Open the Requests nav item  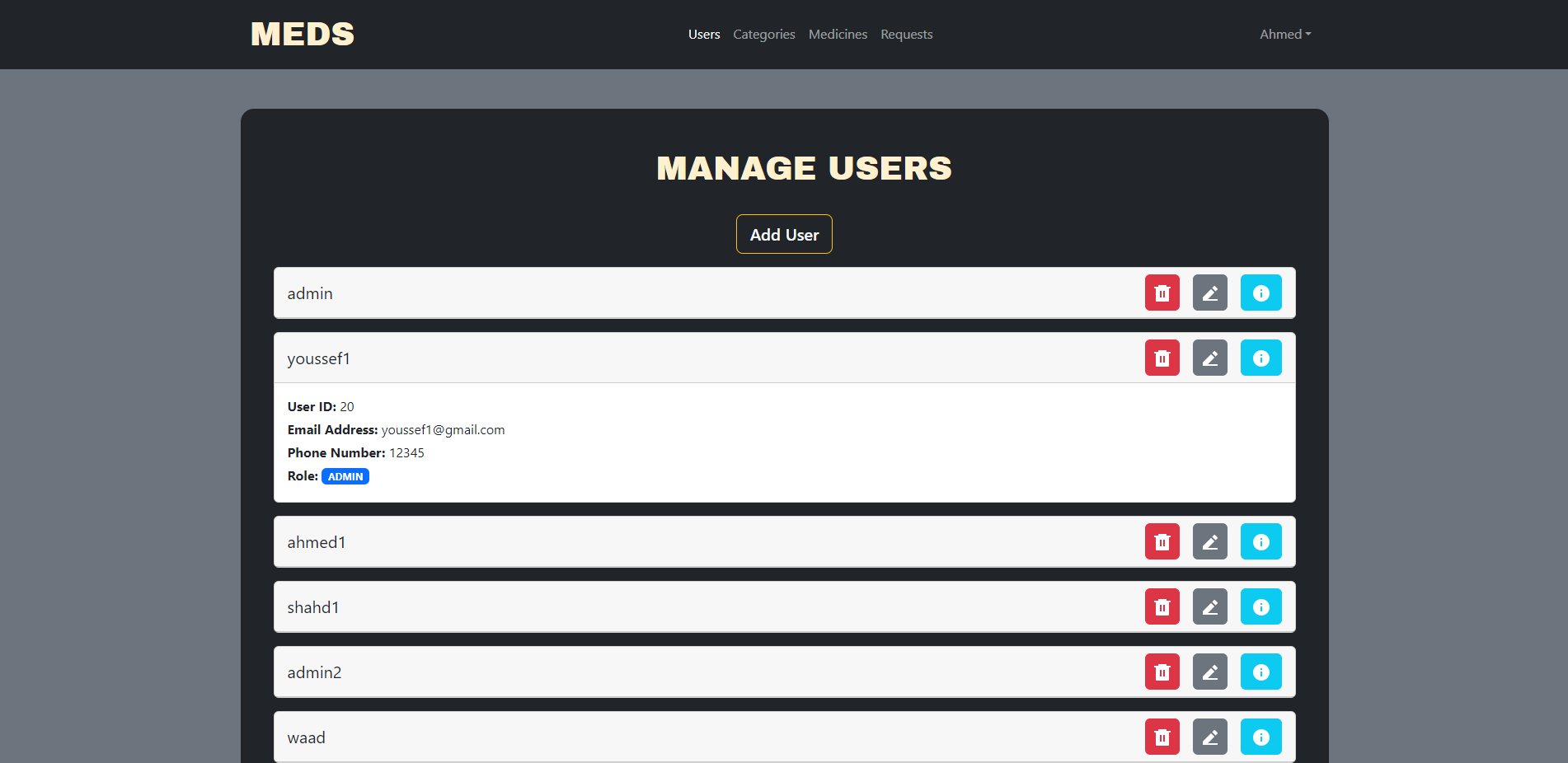(907, 34)
